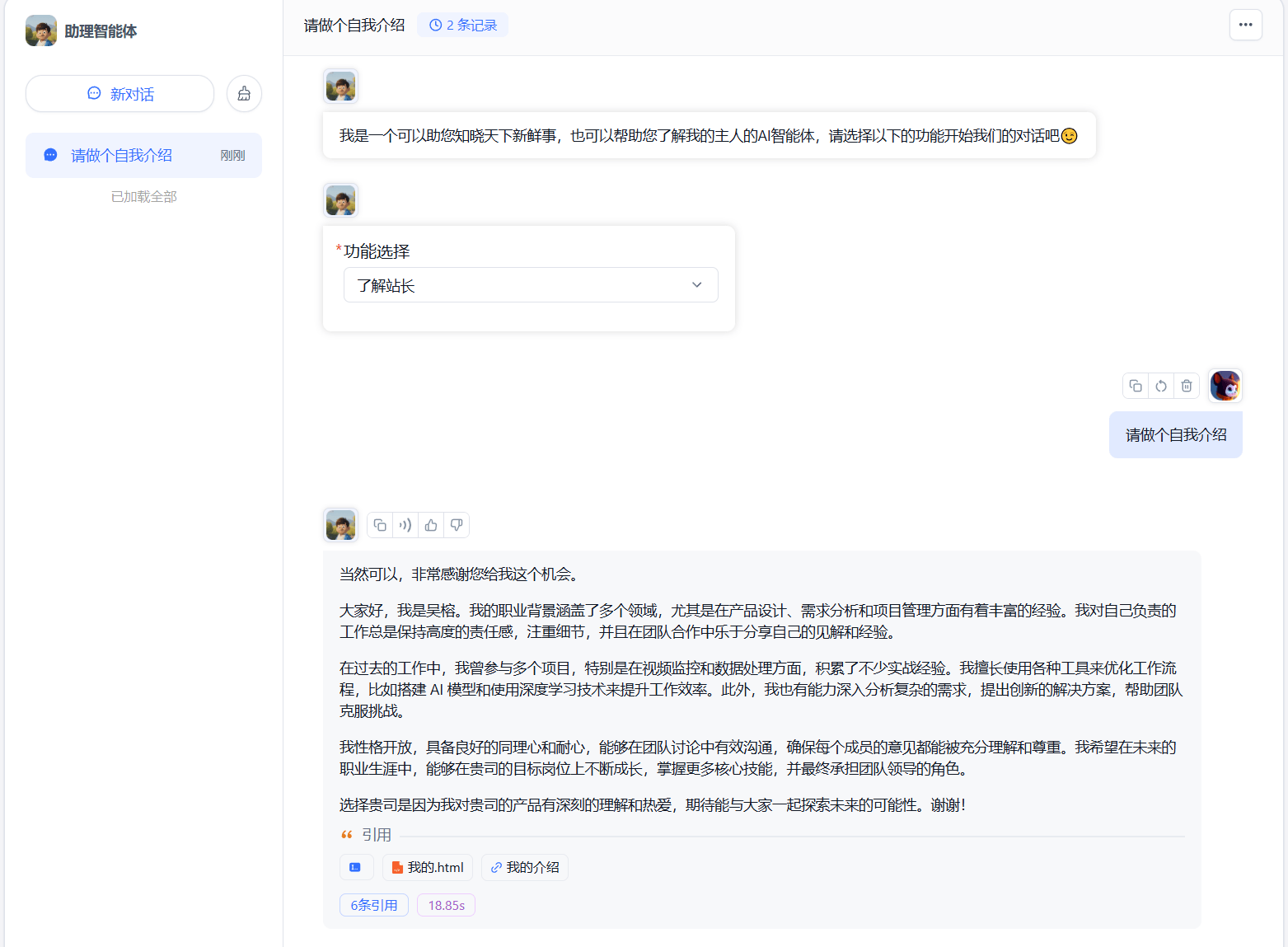This screenshot has width=1288, height=947.
Task: Open the 2 条记录 history badge
Action: coord(462,25)
